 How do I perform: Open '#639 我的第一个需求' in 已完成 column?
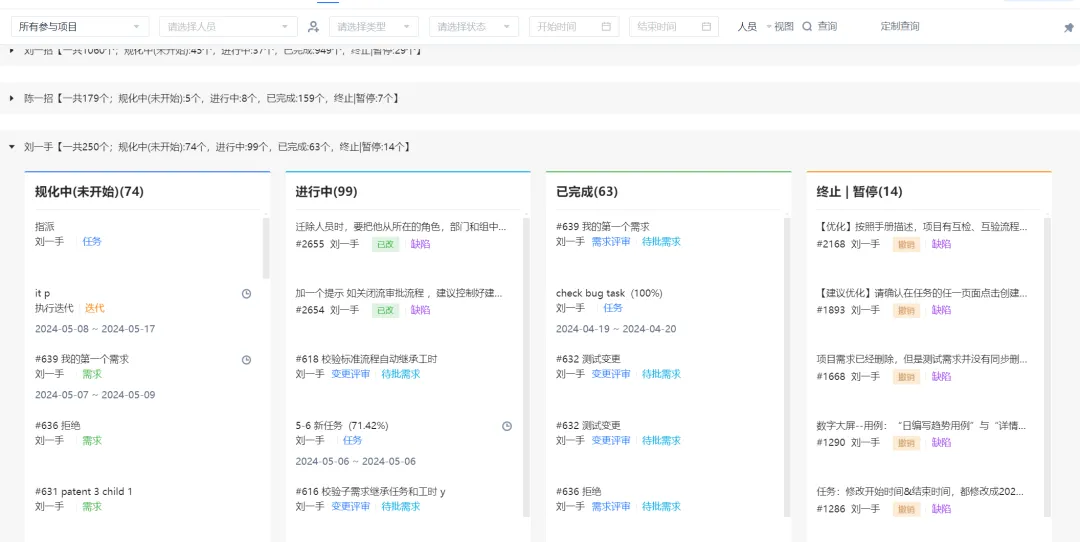point(603,227)
